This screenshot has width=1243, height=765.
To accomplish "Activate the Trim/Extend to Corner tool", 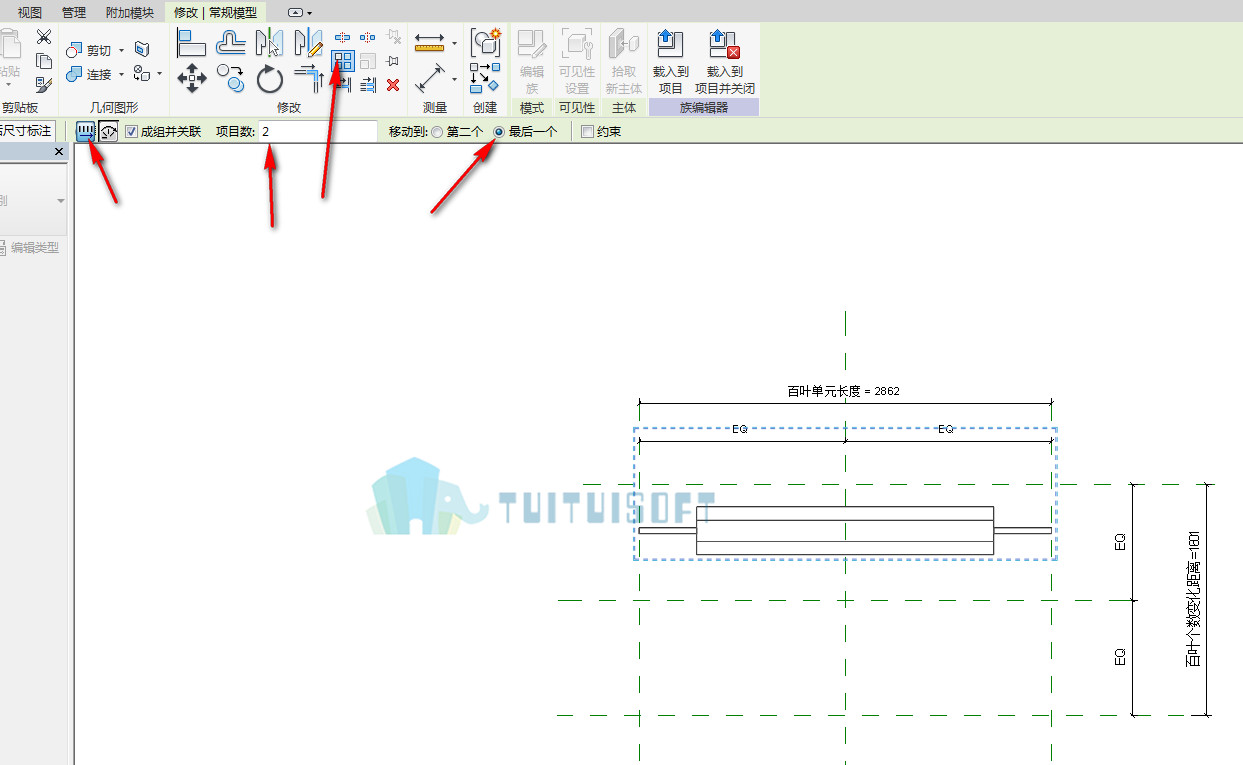I will pyautogui.click(x=309, y=78).
